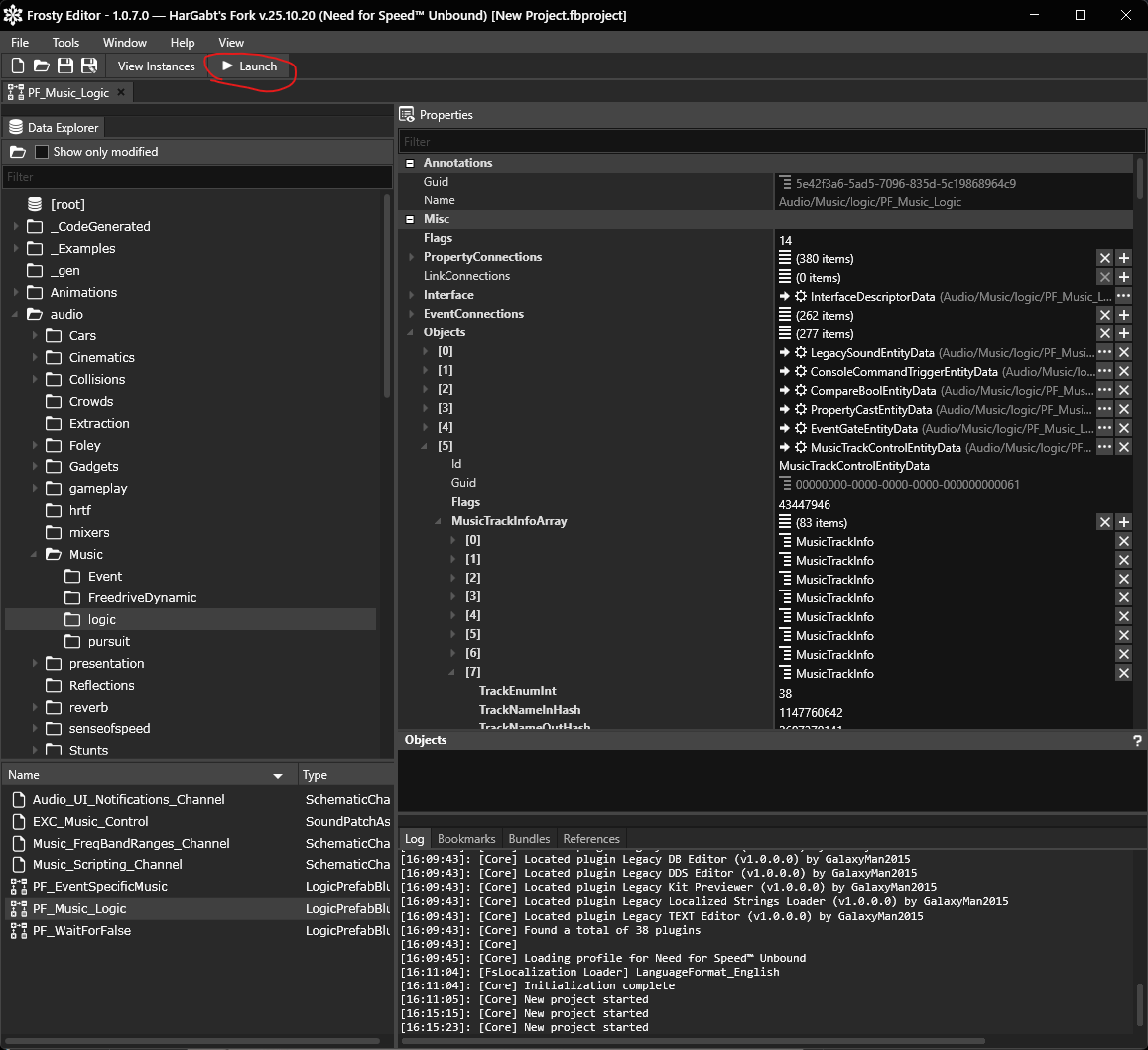Open a project with the folder toolbar icon
Viewport: 1148px width, 1050px height.
pos(42,66)
